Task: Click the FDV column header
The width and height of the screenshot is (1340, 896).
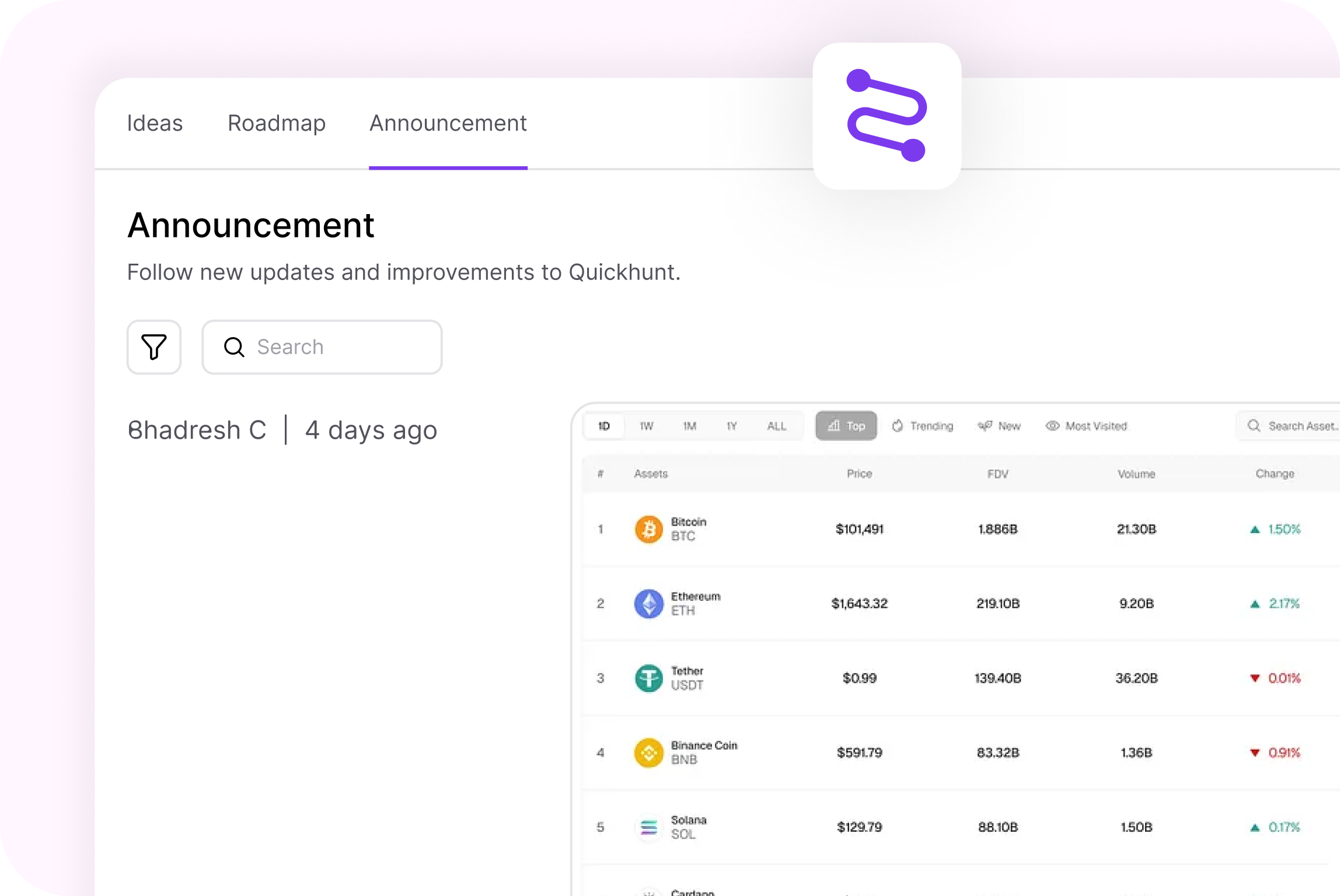Action: [x=998, y=474]
